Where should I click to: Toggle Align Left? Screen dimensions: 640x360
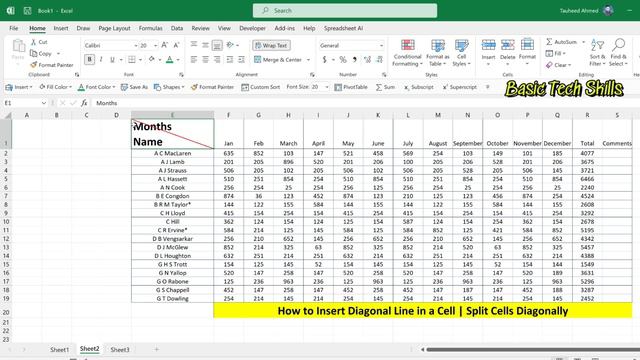pyautogui.click(x=194, y=60)
